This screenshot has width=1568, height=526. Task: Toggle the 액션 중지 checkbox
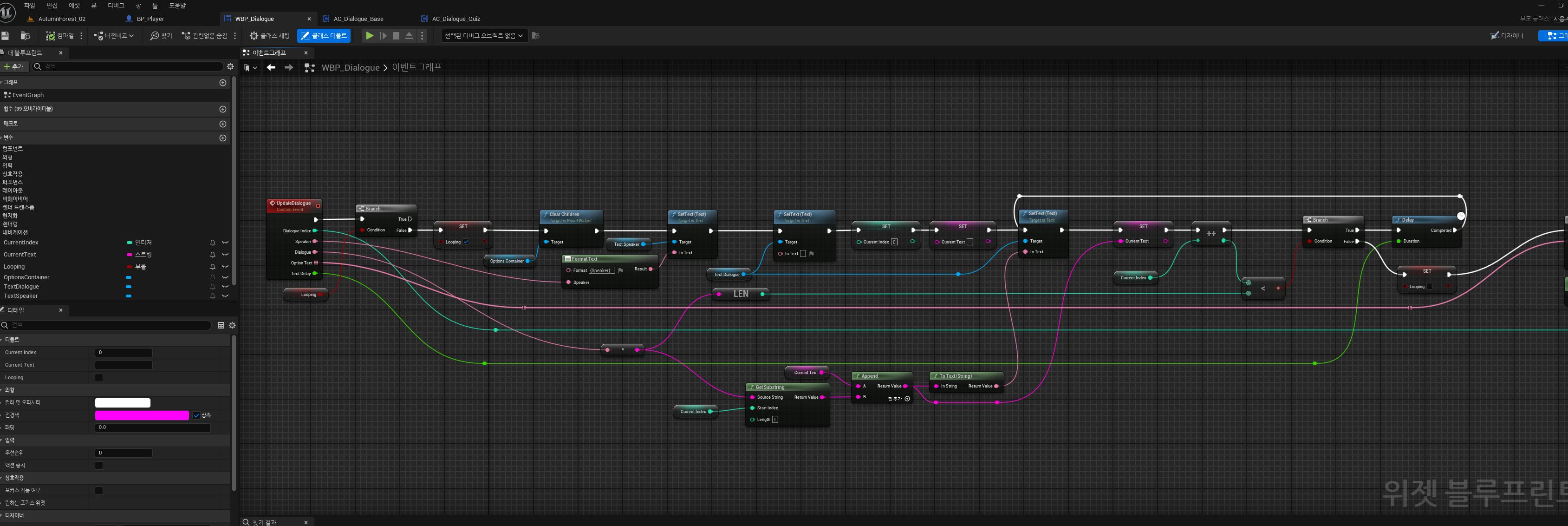pyautogui.click(x=99, y=466)
